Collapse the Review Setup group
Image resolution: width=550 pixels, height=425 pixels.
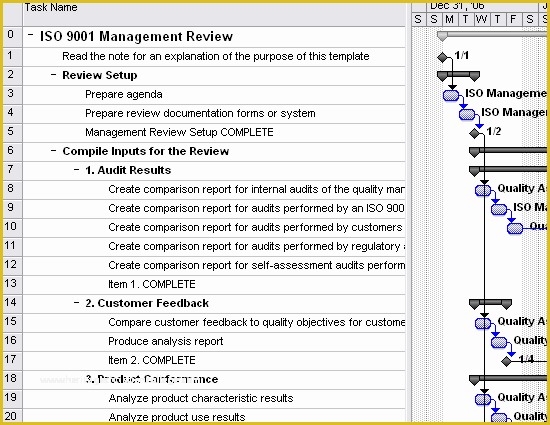[53, 74]
